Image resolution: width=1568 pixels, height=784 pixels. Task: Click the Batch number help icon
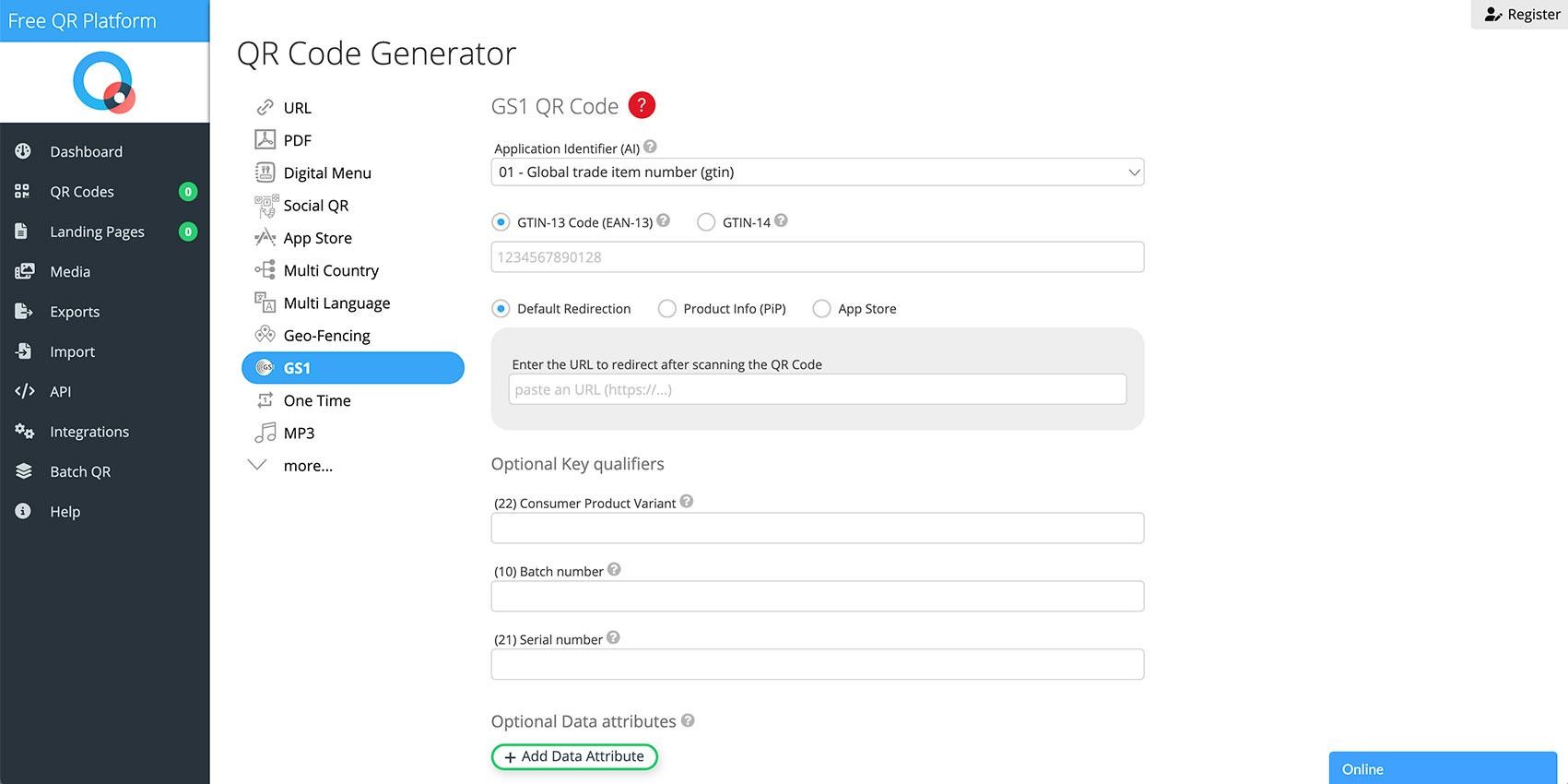(x=614, y=570)
